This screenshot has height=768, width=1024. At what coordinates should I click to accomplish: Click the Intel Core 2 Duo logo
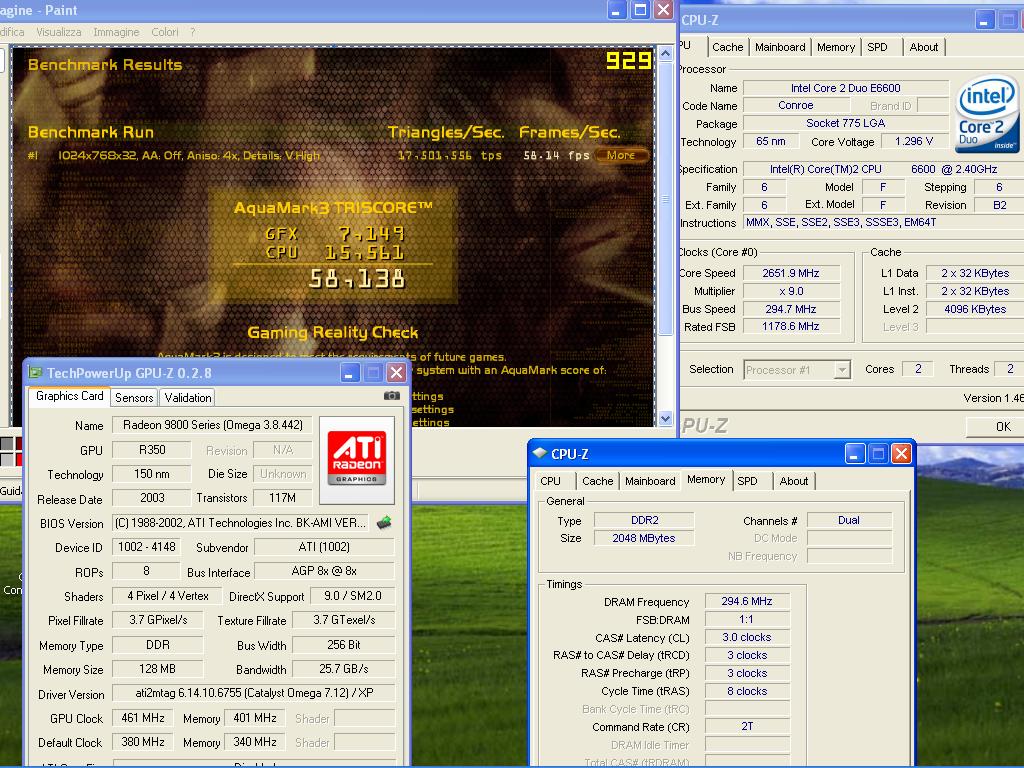coord(986,115)
